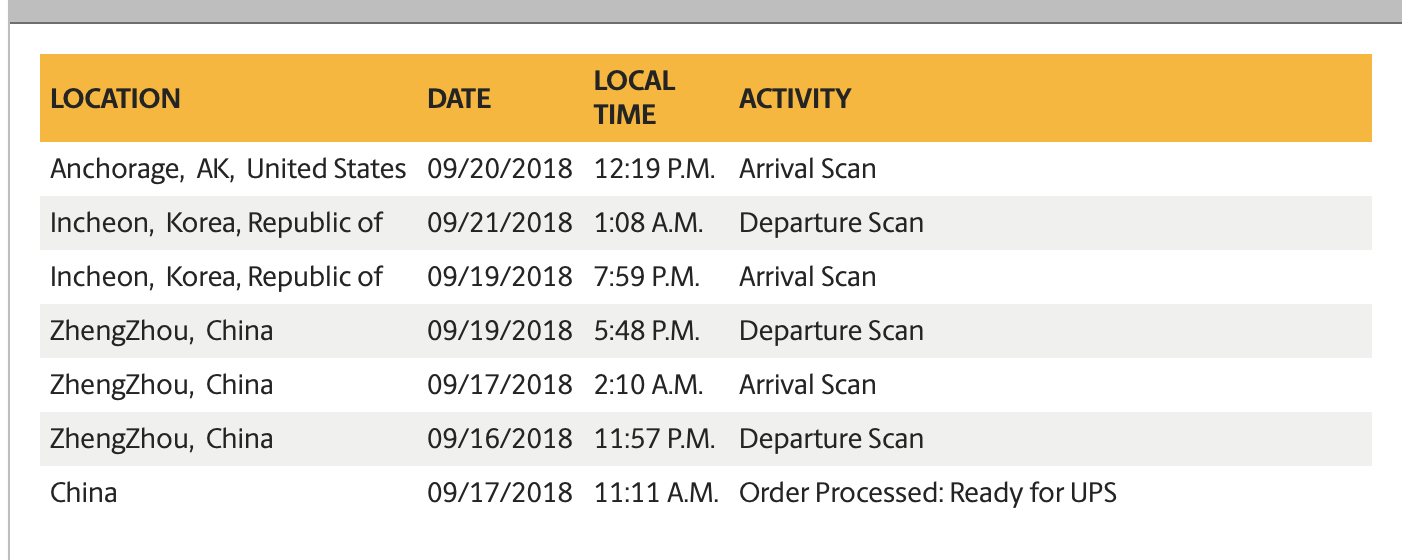This screenshot has width=1402, height=560.
Task: Select the Incheon row dated 09/21/2018
Action: pos(706,223)
